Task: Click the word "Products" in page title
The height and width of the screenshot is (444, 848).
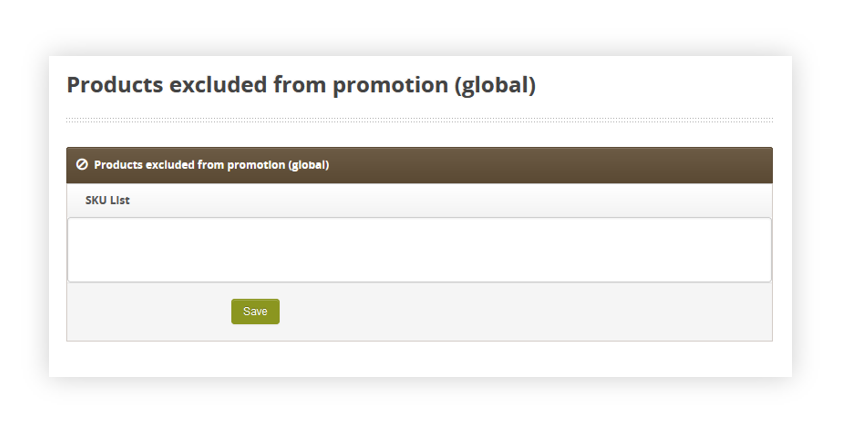Action: tap(115, 85)
